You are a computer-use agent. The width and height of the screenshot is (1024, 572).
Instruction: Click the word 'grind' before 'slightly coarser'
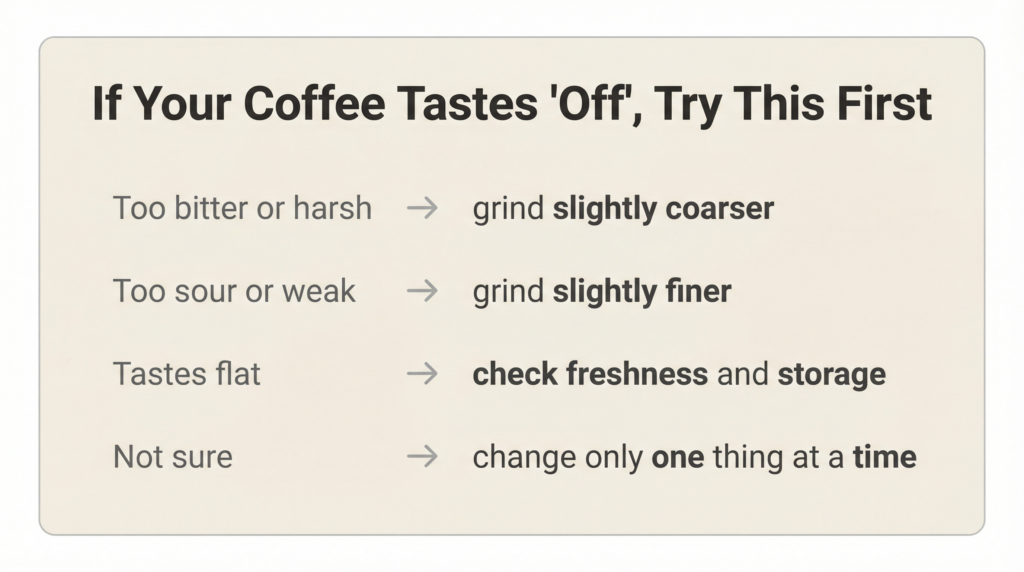[x=508, y=210]
